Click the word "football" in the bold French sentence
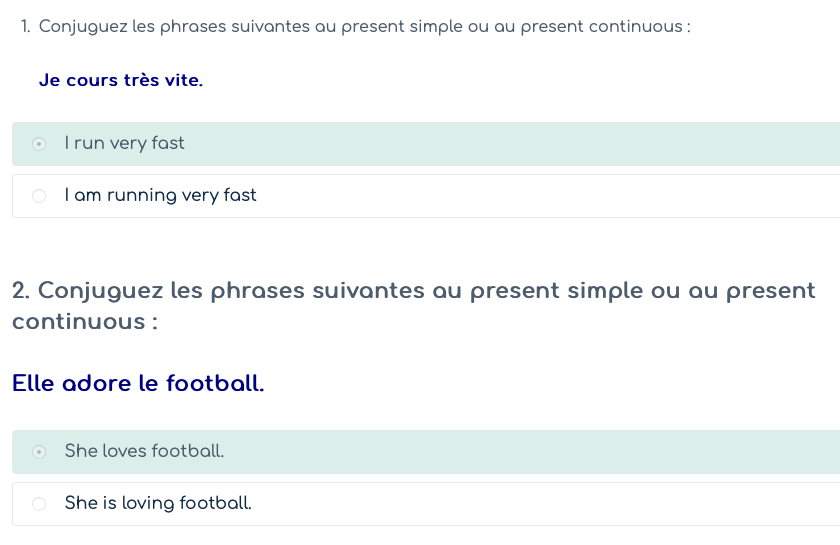Image resolution: width=840 pixels, height=545 pixels. tap(214, 383)
